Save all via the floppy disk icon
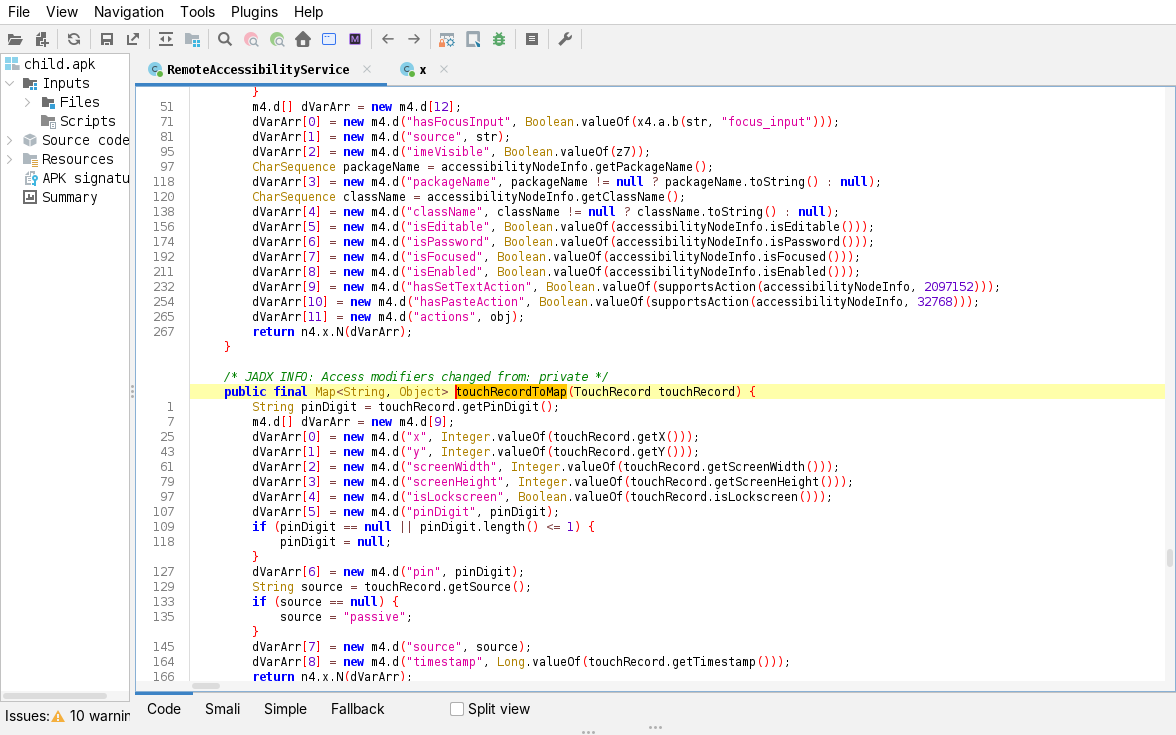 [106, 40]
